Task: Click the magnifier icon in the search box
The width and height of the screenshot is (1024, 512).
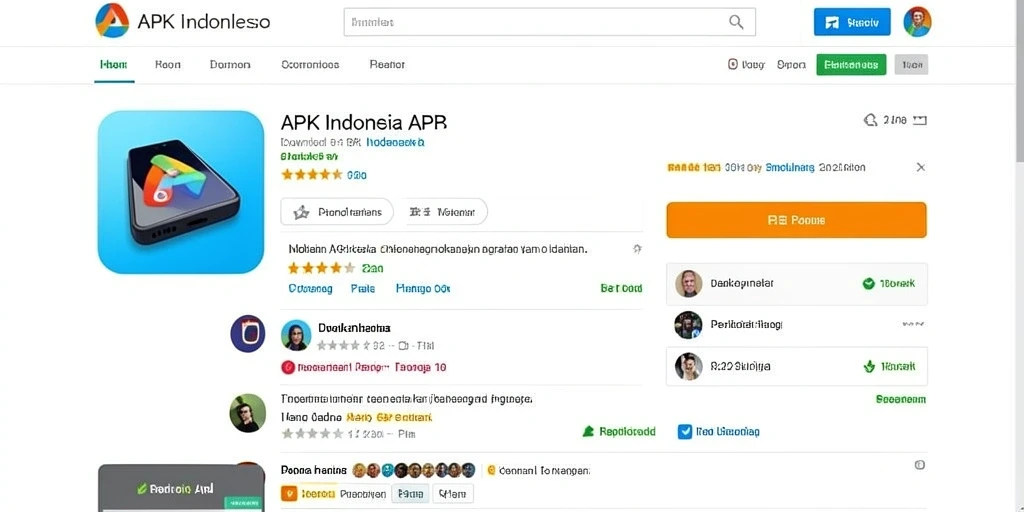Action: click(x=736, y=22)
